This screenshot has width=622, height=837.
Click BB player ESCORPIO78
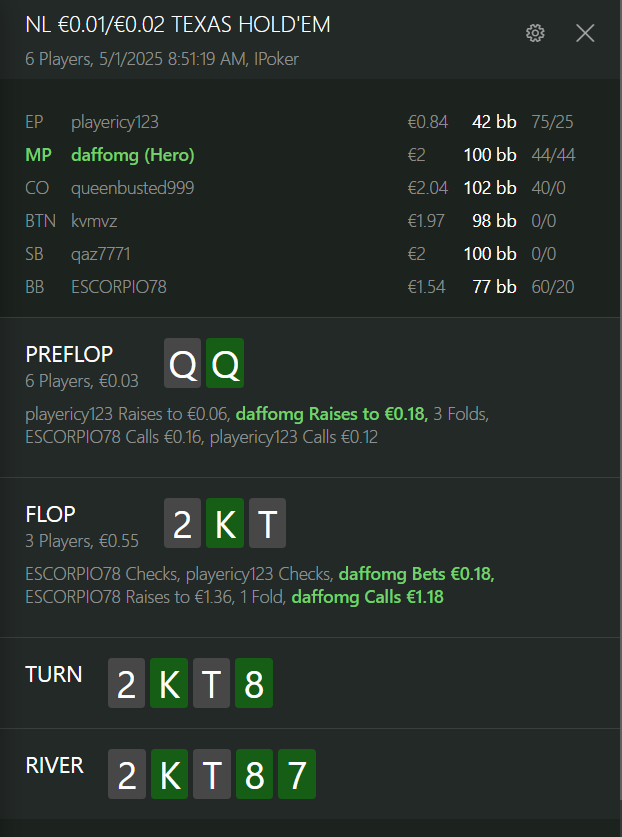118,287
